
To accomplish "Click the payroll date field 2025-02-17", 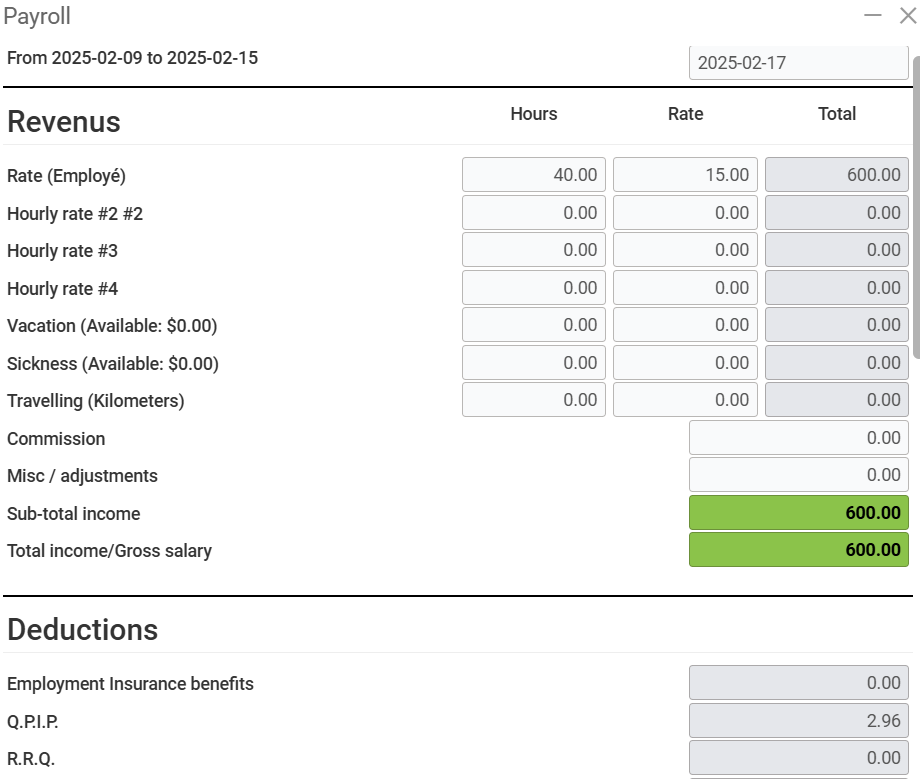I will point(797,63).
